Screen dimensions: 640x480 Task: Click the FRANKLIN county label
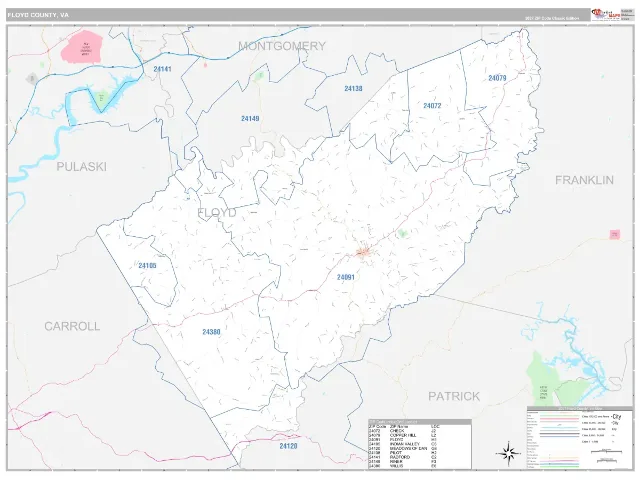coord(584,180)
